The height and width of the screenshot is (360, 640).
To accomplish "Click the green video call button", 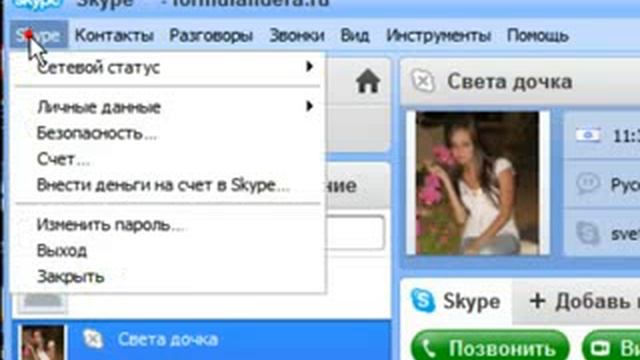I will pyautogui.click(x=611, y=347).
